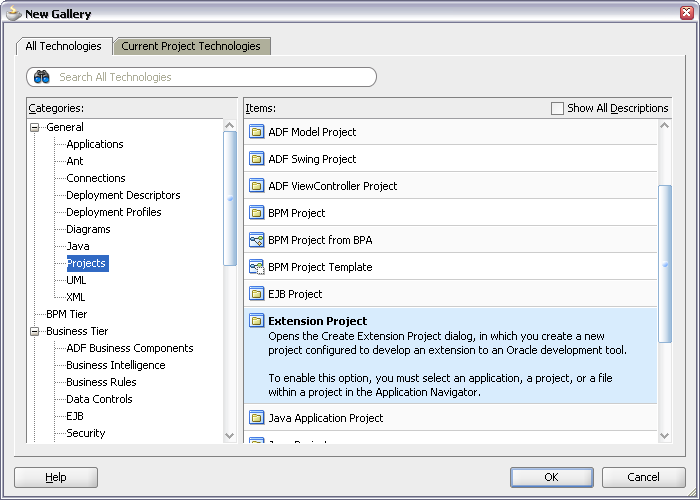Viewport: 700px width, 500px height.
Task: Click the ADF Swing Project icon
Action: pyautogui.click(x=256, y=159)
